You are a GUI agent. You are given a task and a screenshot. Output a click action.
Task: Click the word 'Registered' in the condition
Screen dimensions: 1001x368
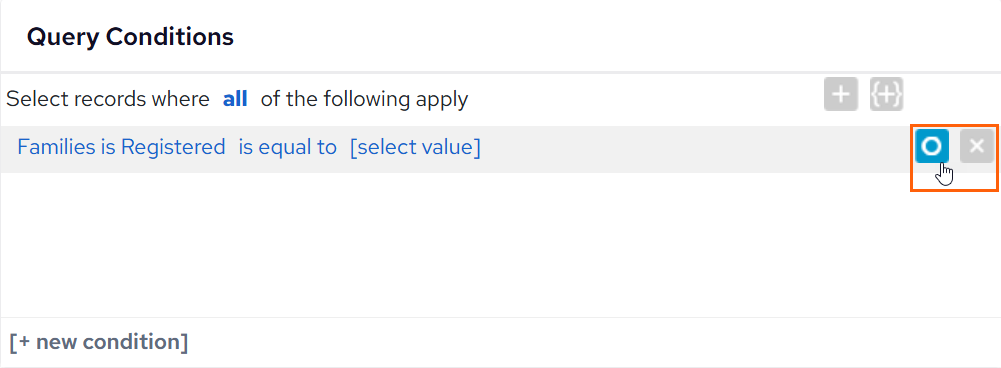tap(173, 147)
